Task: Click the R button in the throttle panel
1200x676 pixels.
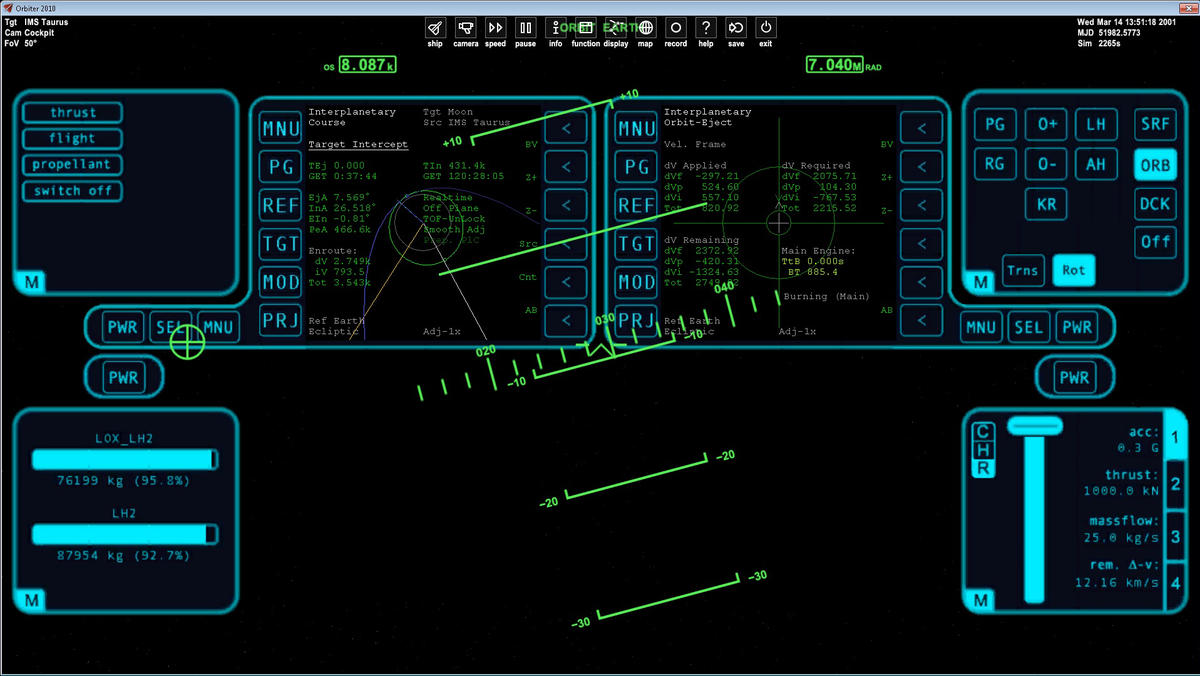Action: point(984,468)
